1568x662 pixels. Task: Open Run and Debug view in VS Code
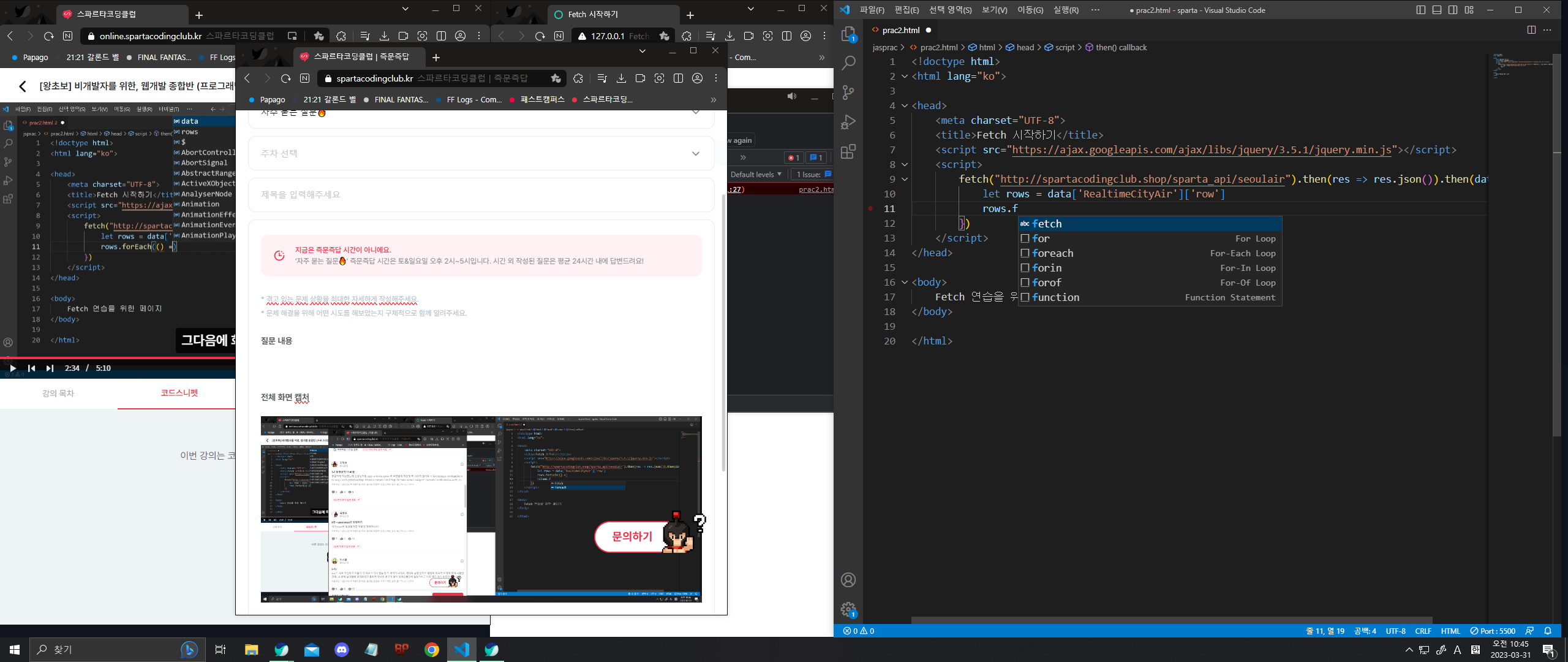(x=848, y=122)
